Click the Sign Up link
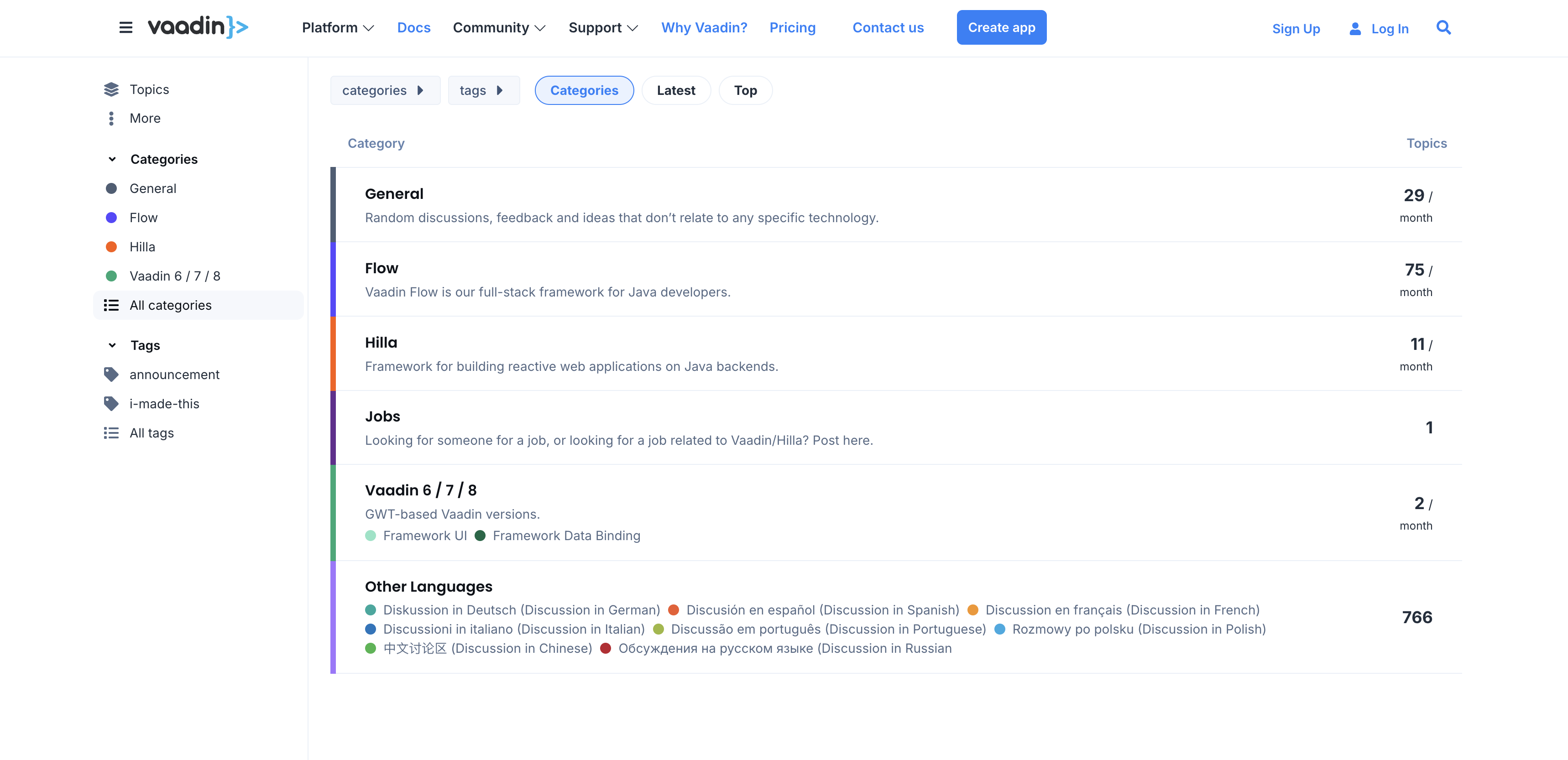Screen dimensions: 1568x760 tap(1296, 29)
